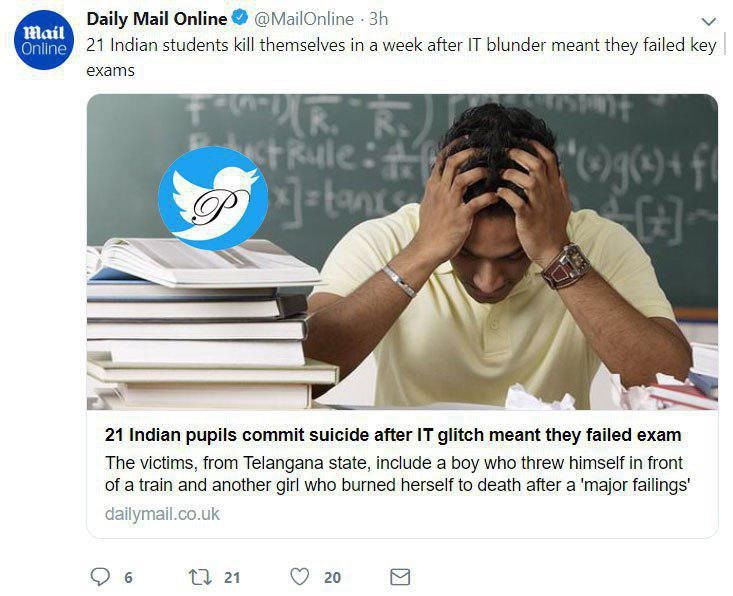Image resolution: width=733 pixels, height=596 pixels.
Task: Click card description about Telangana state victims
Action: coord(397,474)
